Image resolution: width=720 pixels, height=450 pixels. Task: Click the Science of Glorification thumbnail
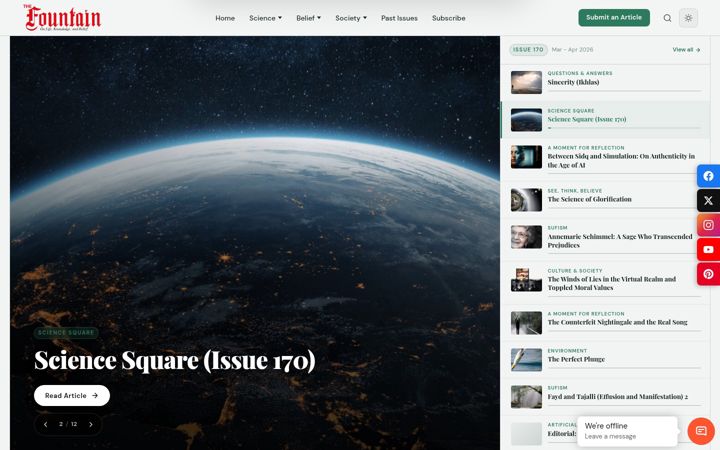pos(526,200)
